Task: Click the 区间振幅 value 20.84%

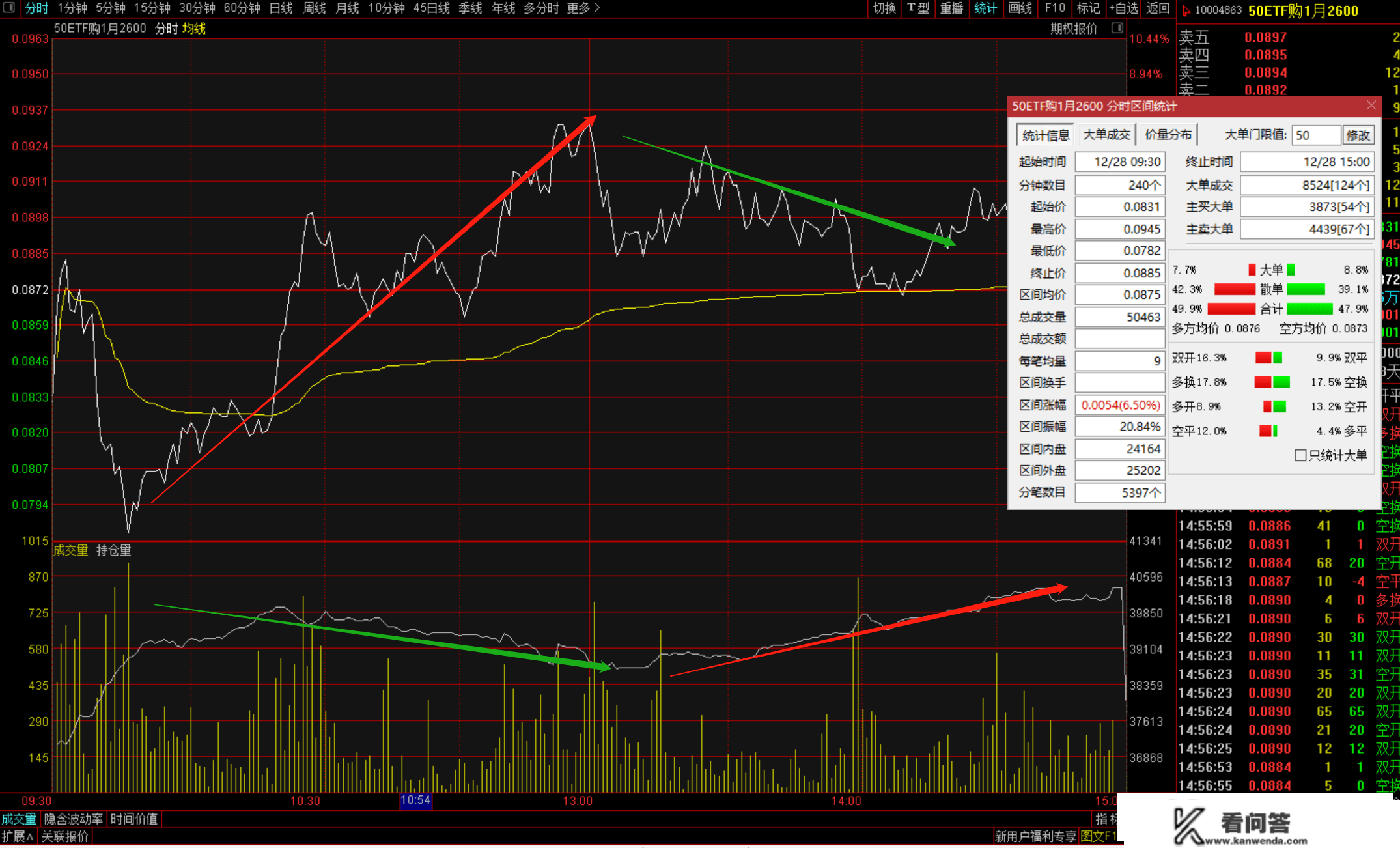Action: [1119, 427]
